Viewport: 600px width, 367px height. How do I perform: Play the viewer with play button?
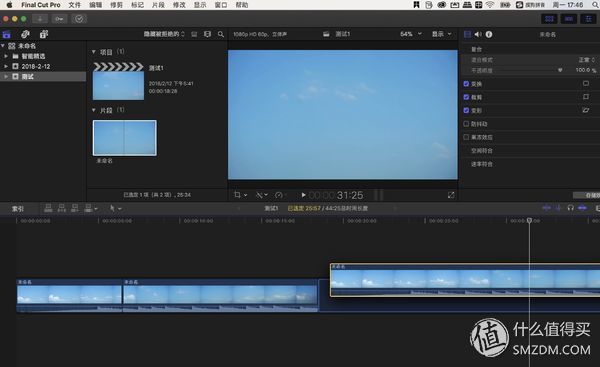[x=303, y=195]
